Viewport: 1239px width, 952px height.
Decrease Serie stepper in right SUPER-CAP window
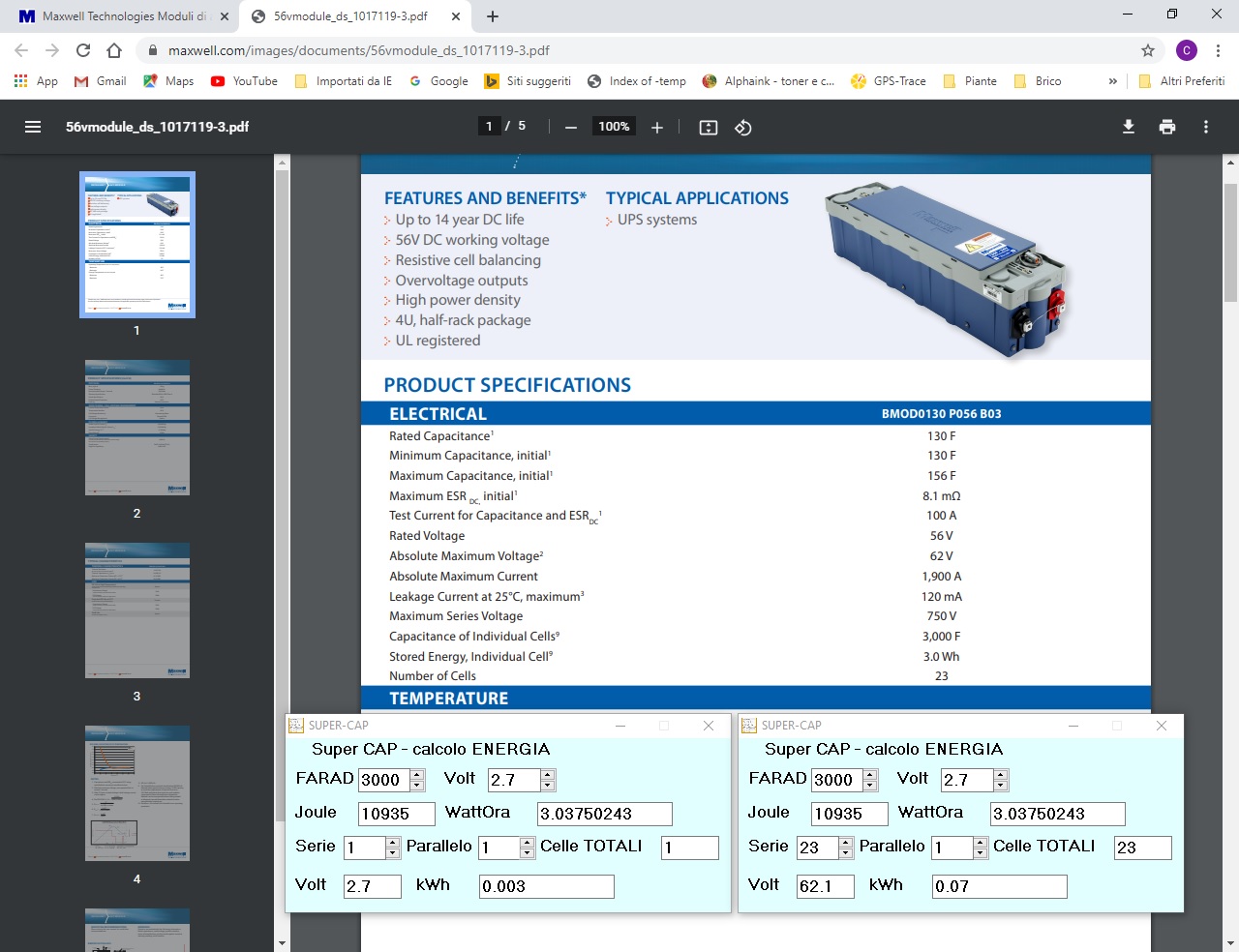tap(846, 853)
